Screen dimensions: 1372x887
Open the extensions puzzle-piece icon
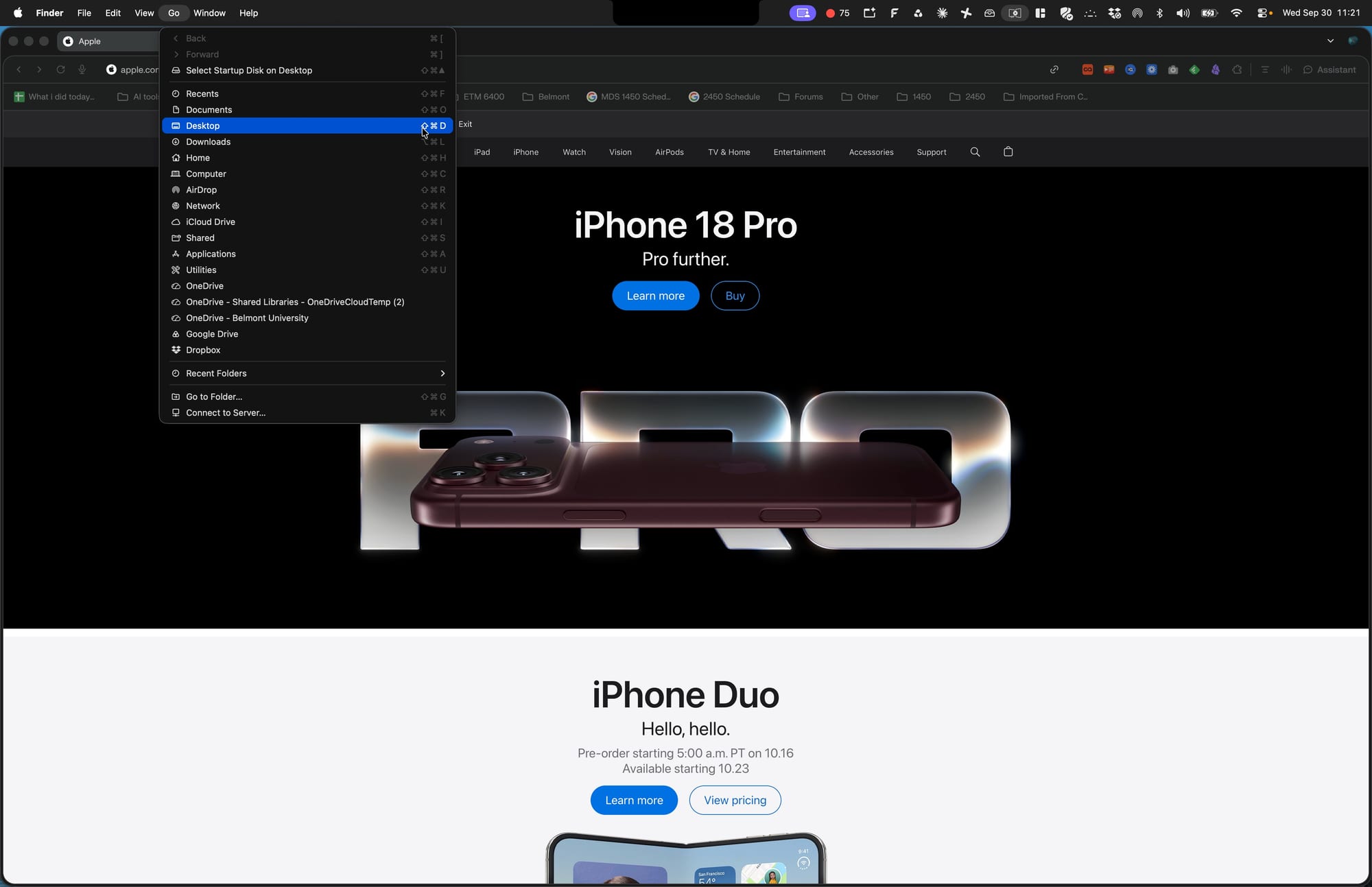(1237, 69)
